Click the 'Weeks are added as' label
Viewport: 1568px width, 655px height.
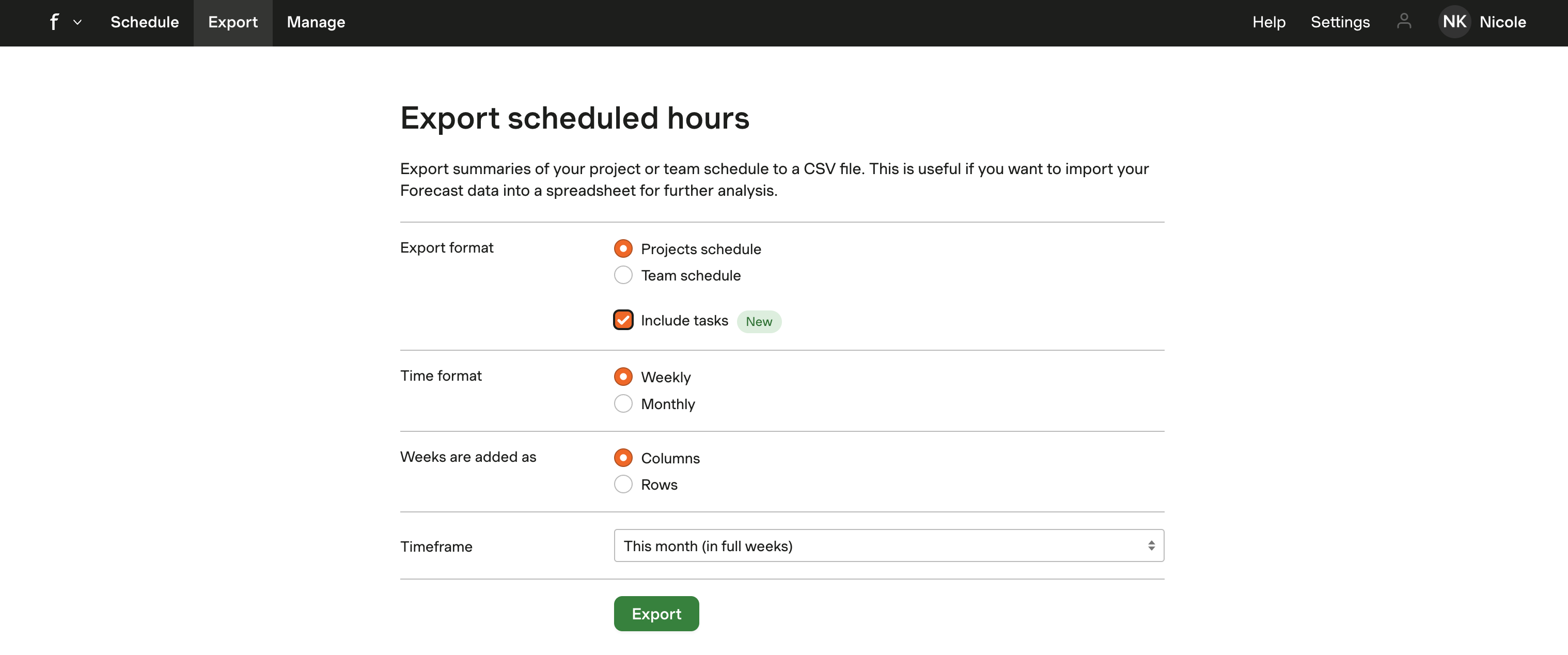(467, 457)
